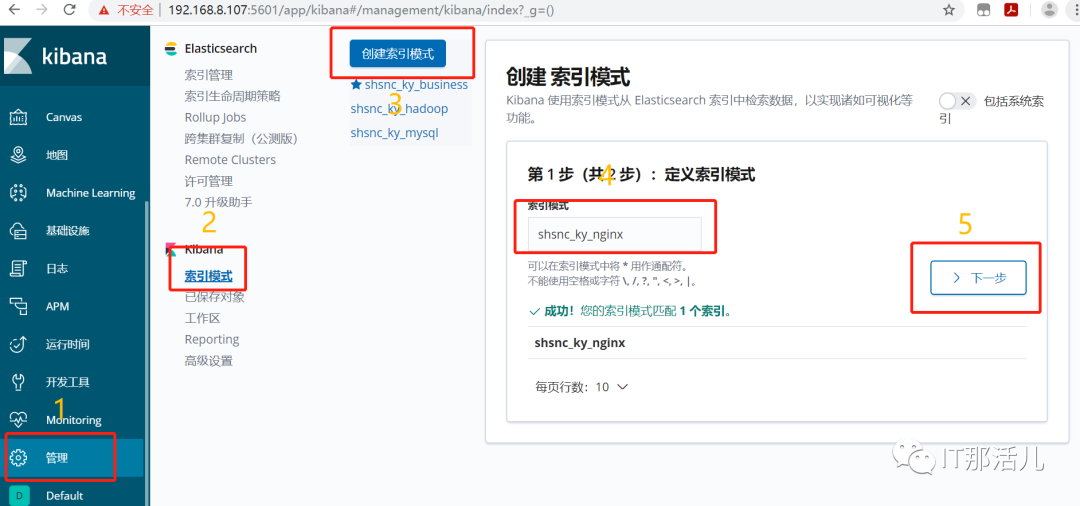
Task: Open 开发工具 dev tools icon
Action: (x=18, y=382)
